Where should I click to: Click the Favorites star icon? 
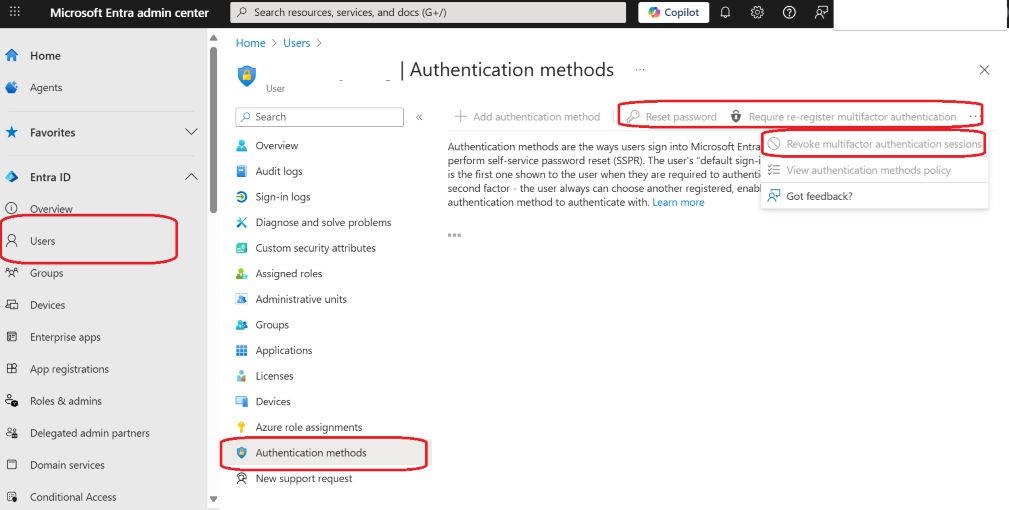click(12, 132)
